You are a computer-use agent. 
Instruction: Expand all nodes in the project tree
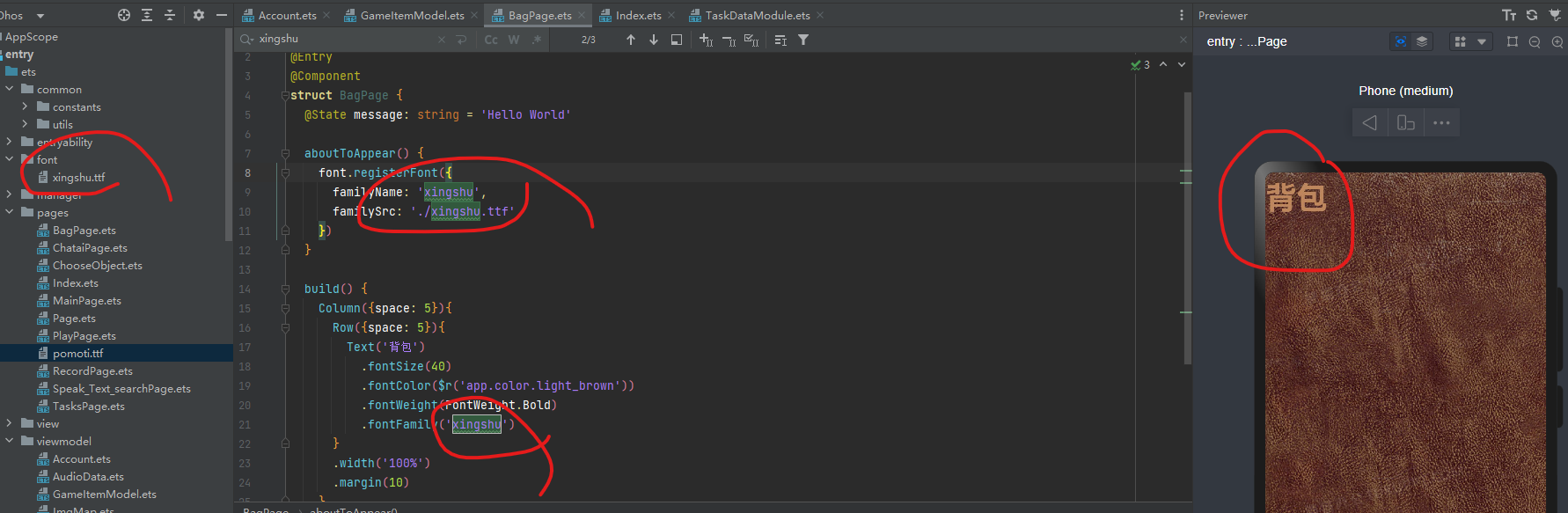(x=147, y=15)
